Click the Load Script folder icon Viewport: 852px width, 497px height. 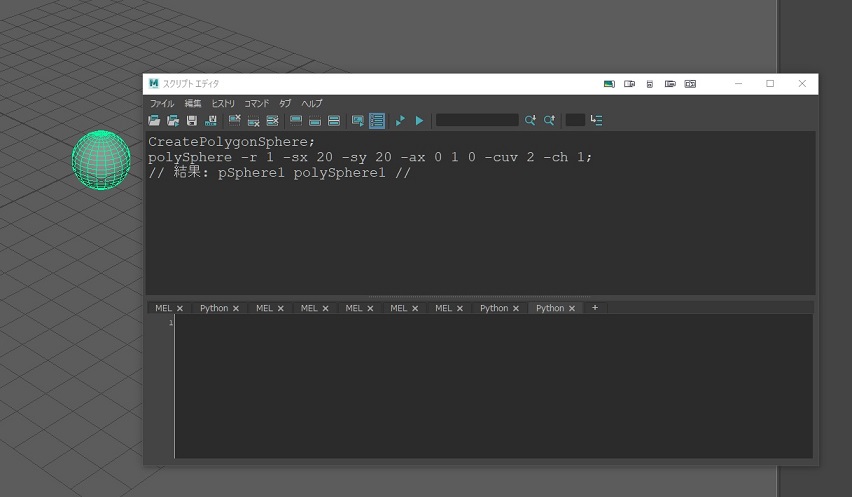[x=154, y=121]
